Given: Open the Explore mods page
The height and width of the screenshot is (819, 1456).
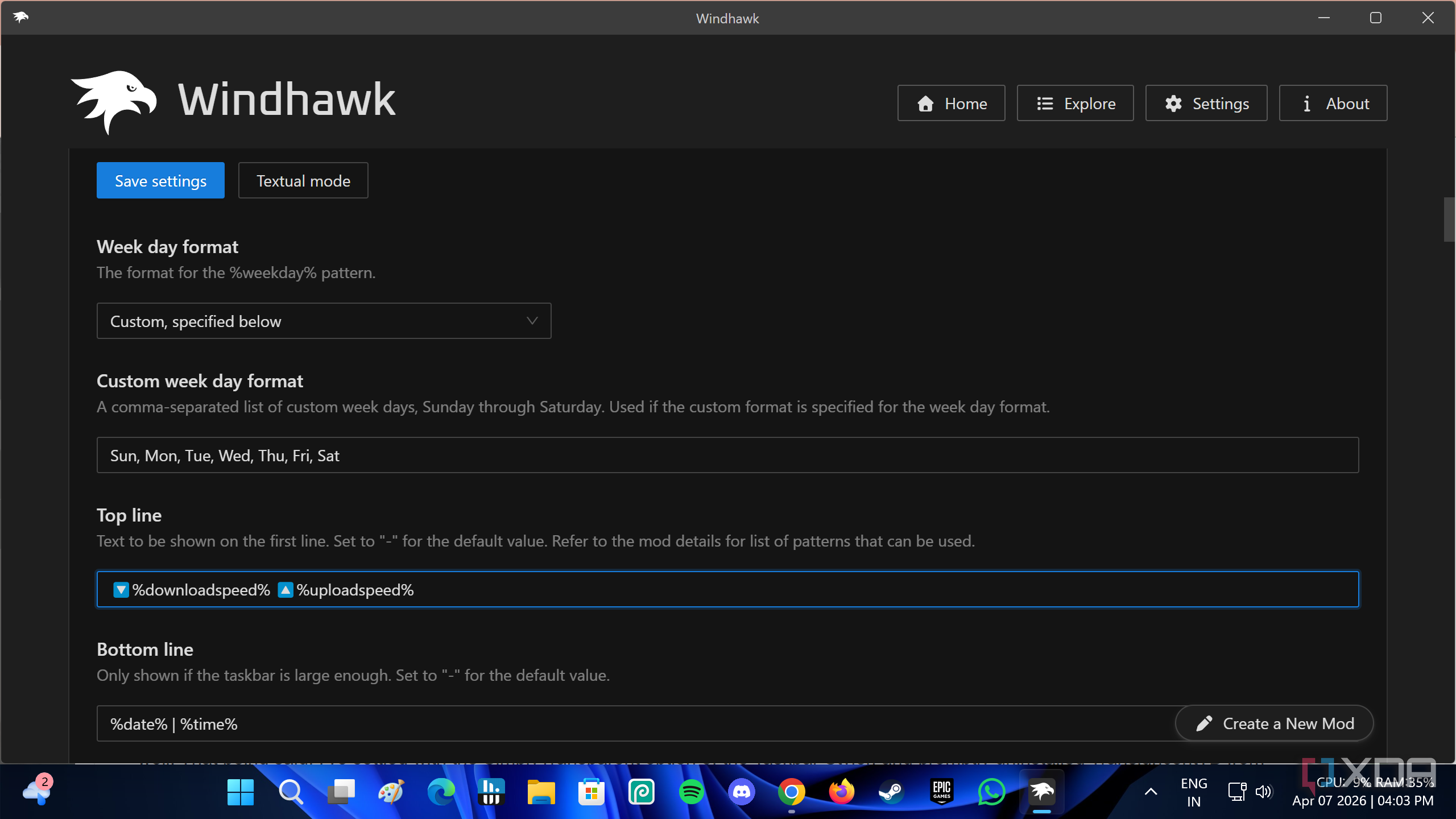Looking at the screenshot, I should [x=1075, y=103].
